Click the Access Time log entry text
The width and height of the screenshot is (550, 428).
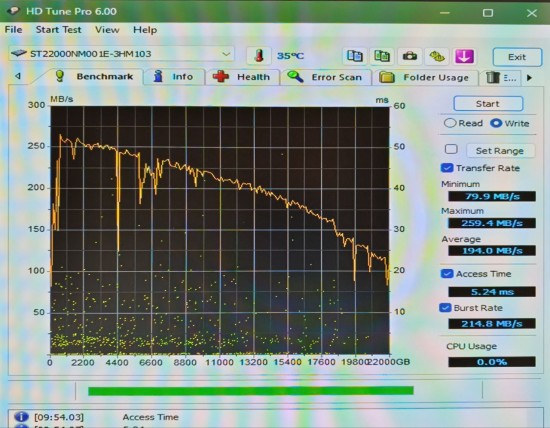pos(150,417)
